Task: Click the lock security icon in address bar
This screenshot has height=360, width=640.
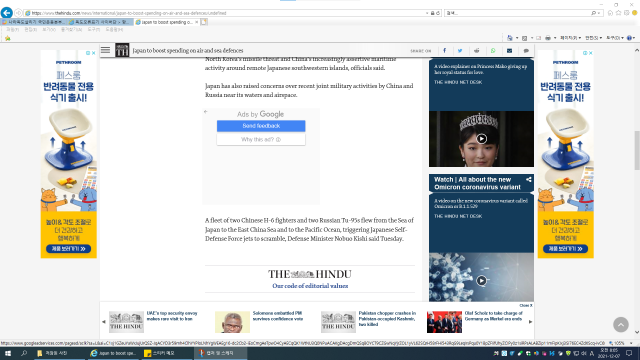Action: pyautogui.click(x=433, y=13)
